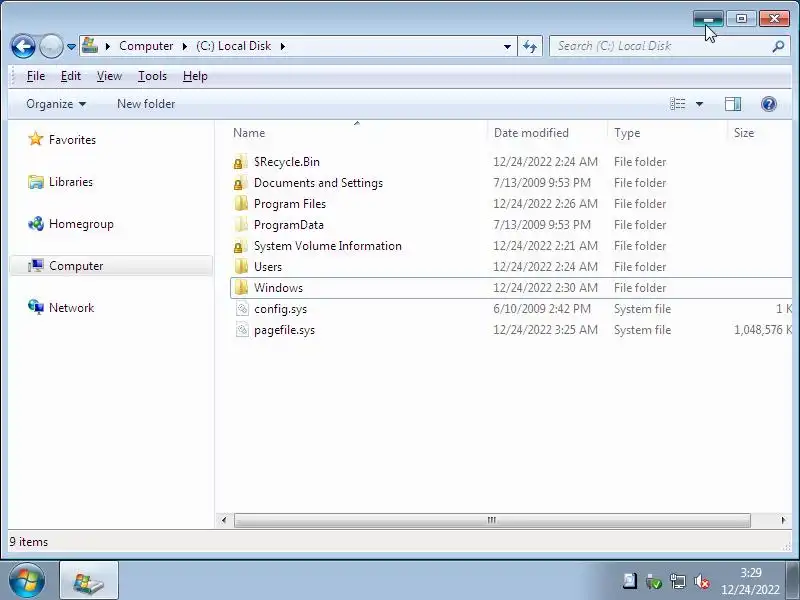Click the network tray icon
Viewport: 800px width, 600px height.
pos(678,581)
